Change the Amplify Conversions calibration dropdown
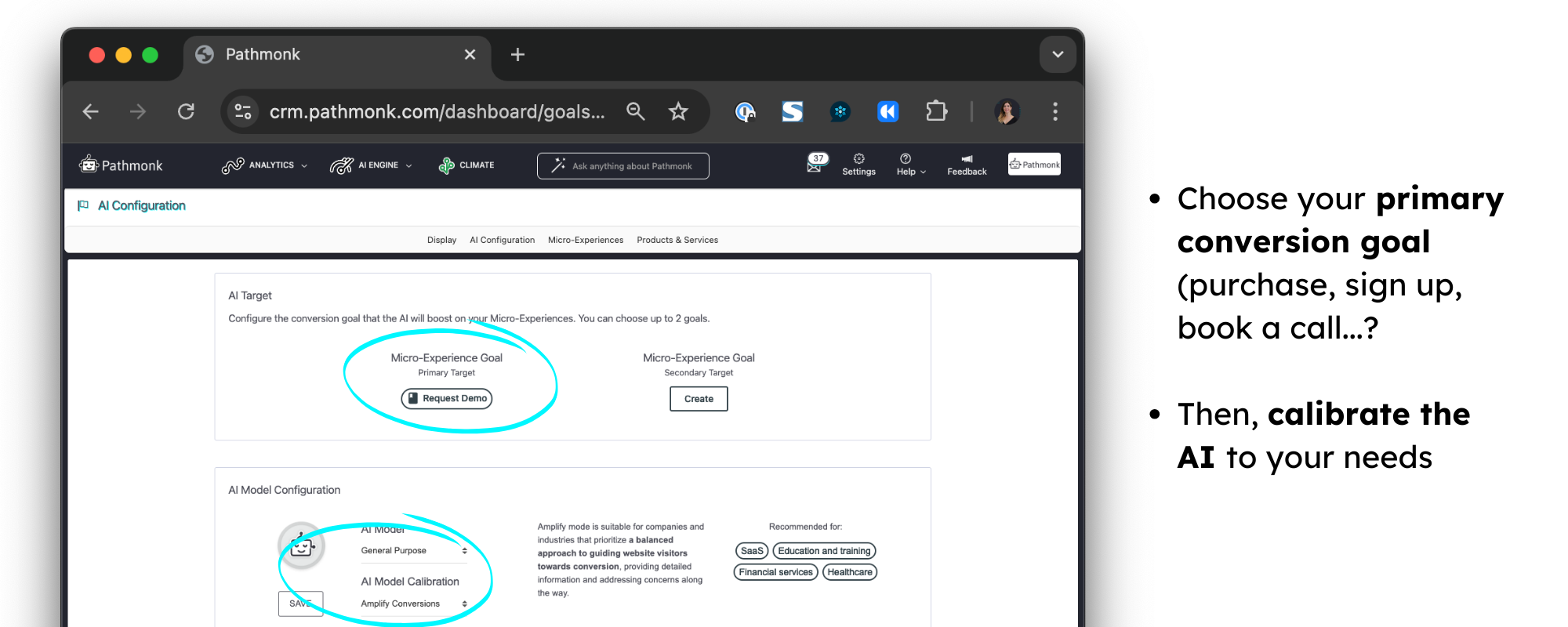 [413, 603]
